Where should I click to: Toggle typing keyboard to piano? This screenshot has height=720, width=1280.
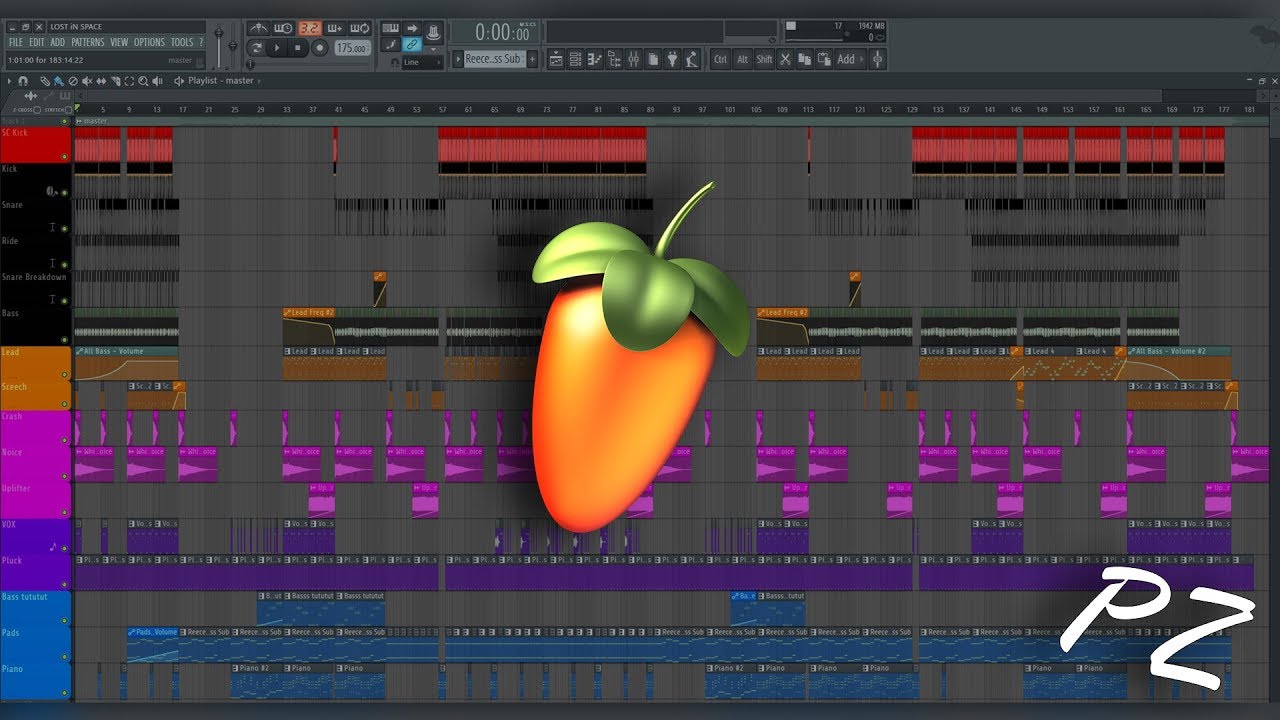[391, 28]
